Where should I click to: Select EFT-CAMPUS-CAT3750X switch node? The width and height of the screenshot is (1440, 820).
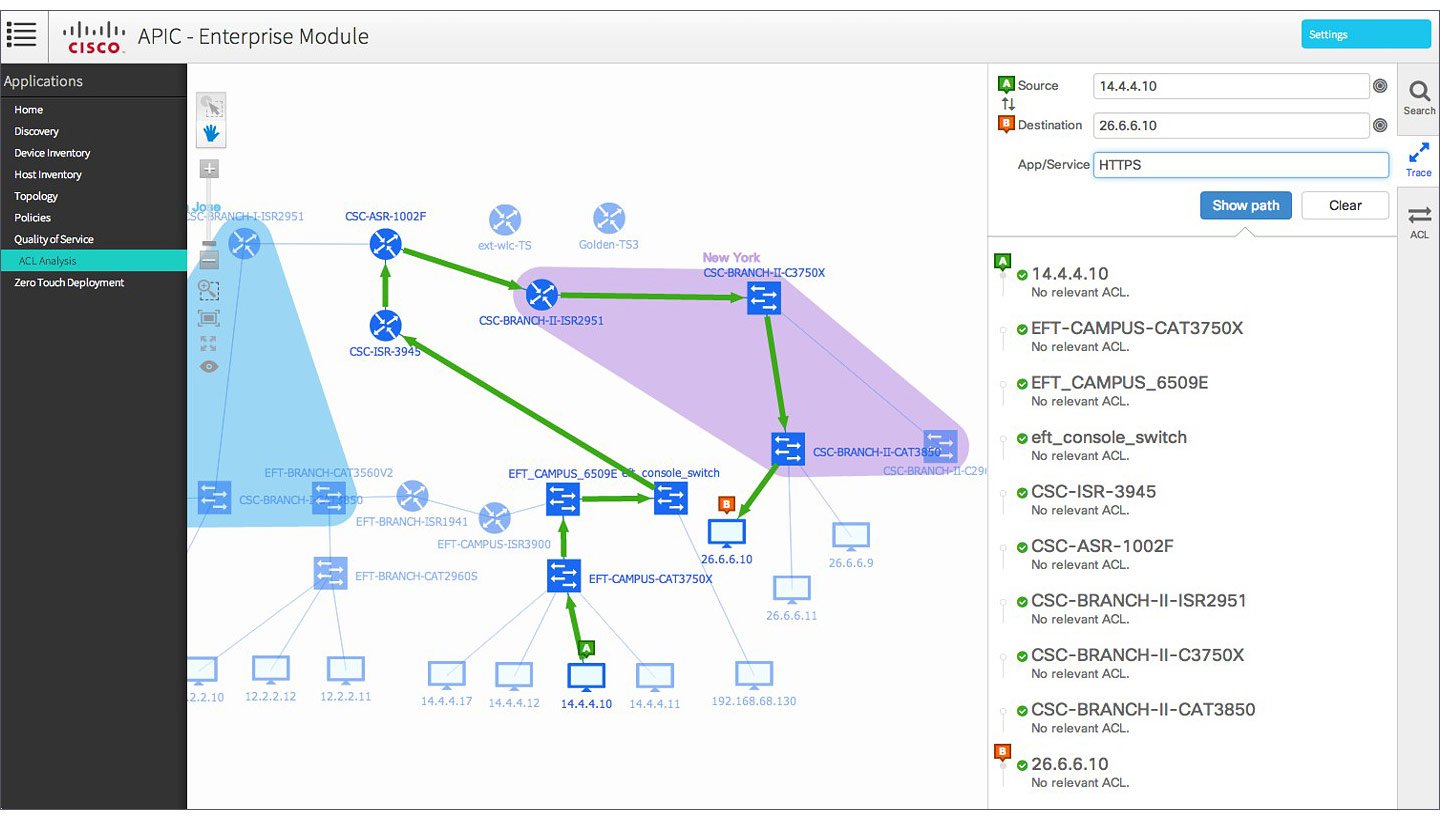[564, 575]
